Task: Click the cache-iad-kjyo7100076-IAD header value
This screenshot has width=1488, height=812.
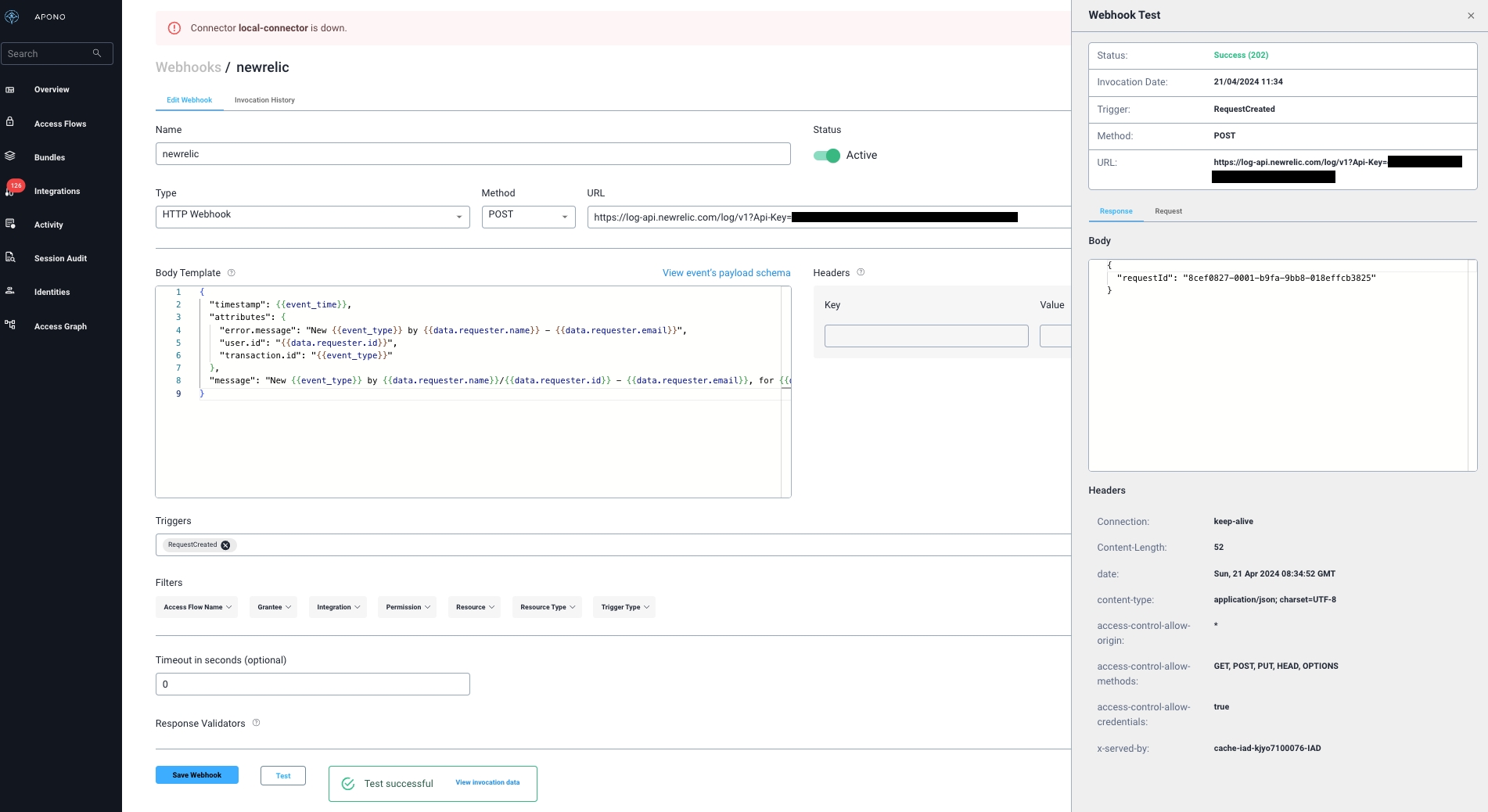Action: tap(1267, 749)
